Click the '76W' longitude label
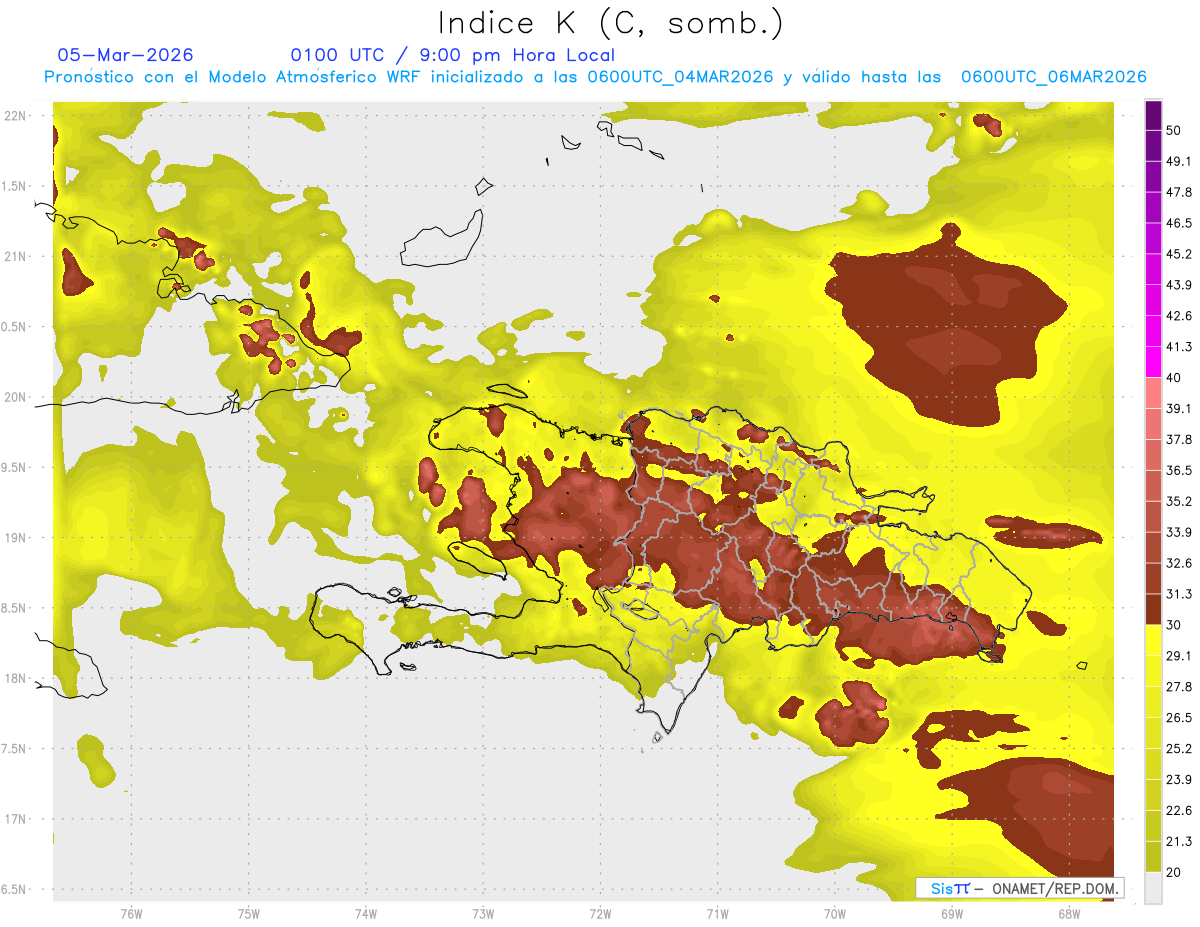This screenshot has height=927, width=1200. coord(131,913)
